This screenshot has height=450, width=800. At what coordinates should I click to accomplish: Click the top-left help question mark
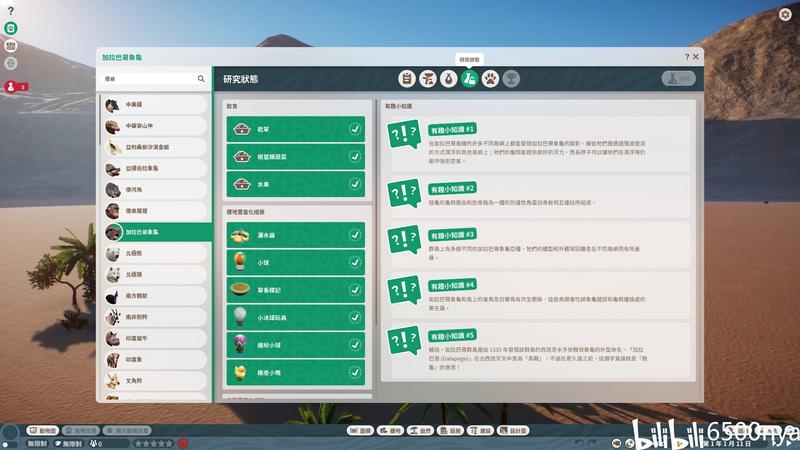pos(10,10)
